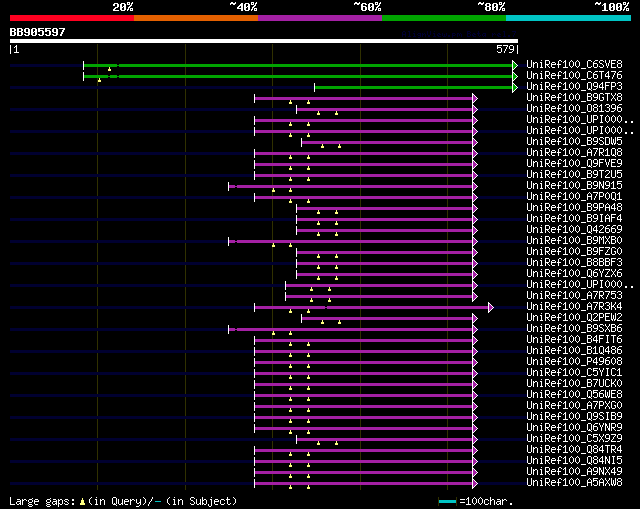This screenshot has height=509, width=640.
Task: Select the UniRef100_A7R3K4 label
Action: point(574,307)
